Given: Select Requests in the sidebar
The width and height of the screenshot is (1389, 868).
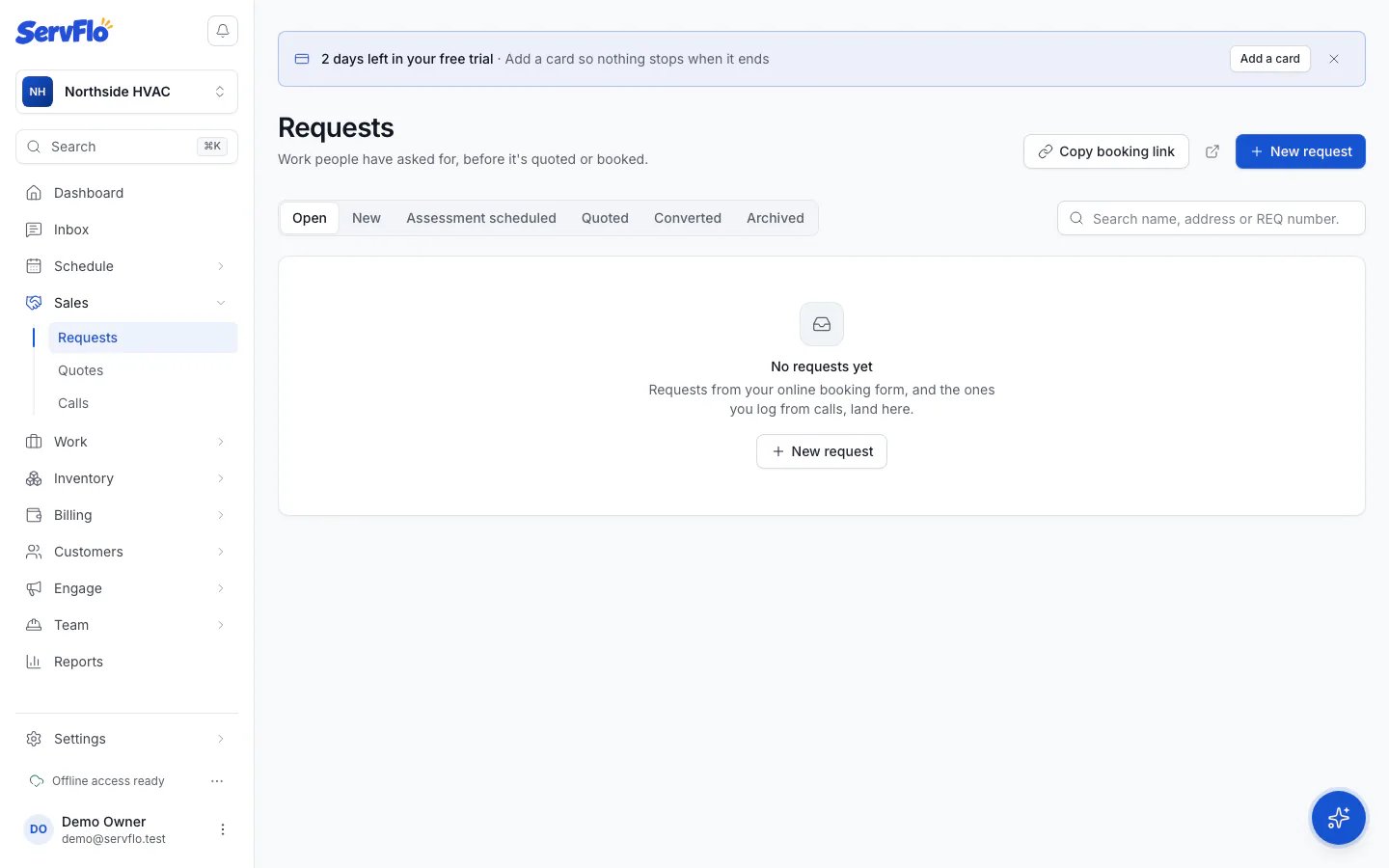Looking at the screenshot, I should click(x=143, y=338).
